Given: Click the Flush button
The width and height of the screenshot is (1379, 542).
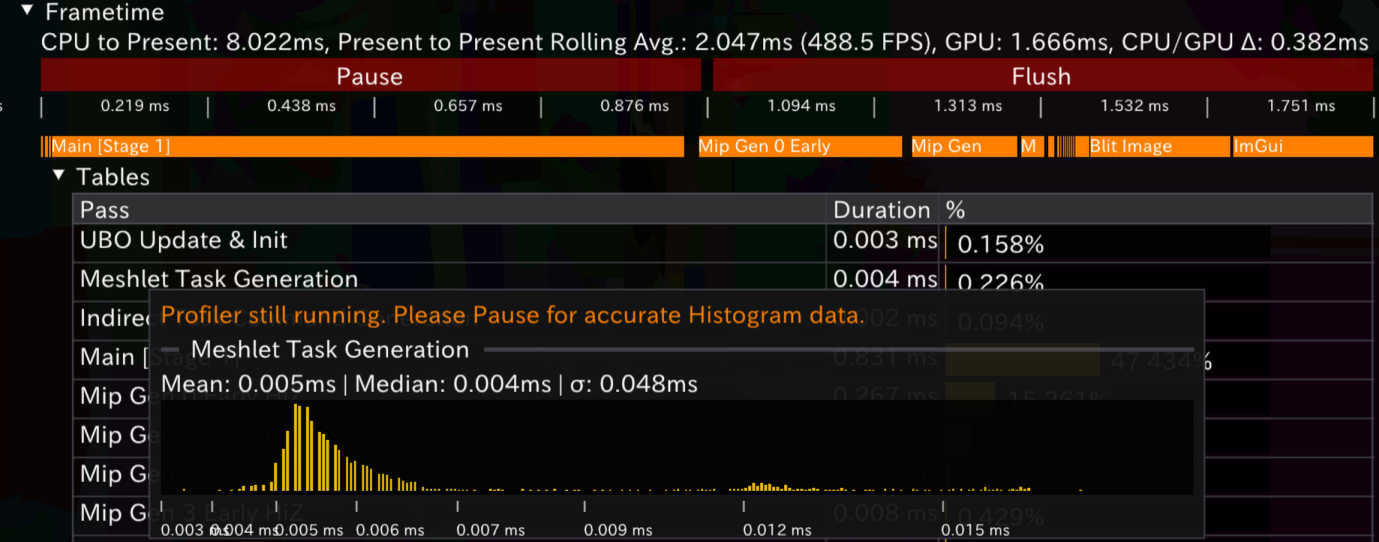Looking at the screenshot, I should pyautogui.click(x=1041, y=76).
